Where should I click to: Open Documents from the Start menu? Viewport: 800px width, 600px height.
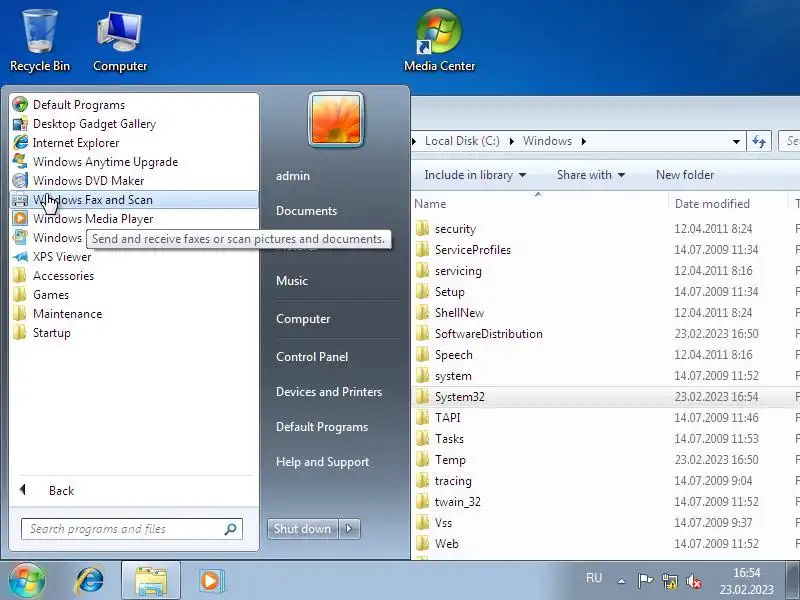point(307,211)
